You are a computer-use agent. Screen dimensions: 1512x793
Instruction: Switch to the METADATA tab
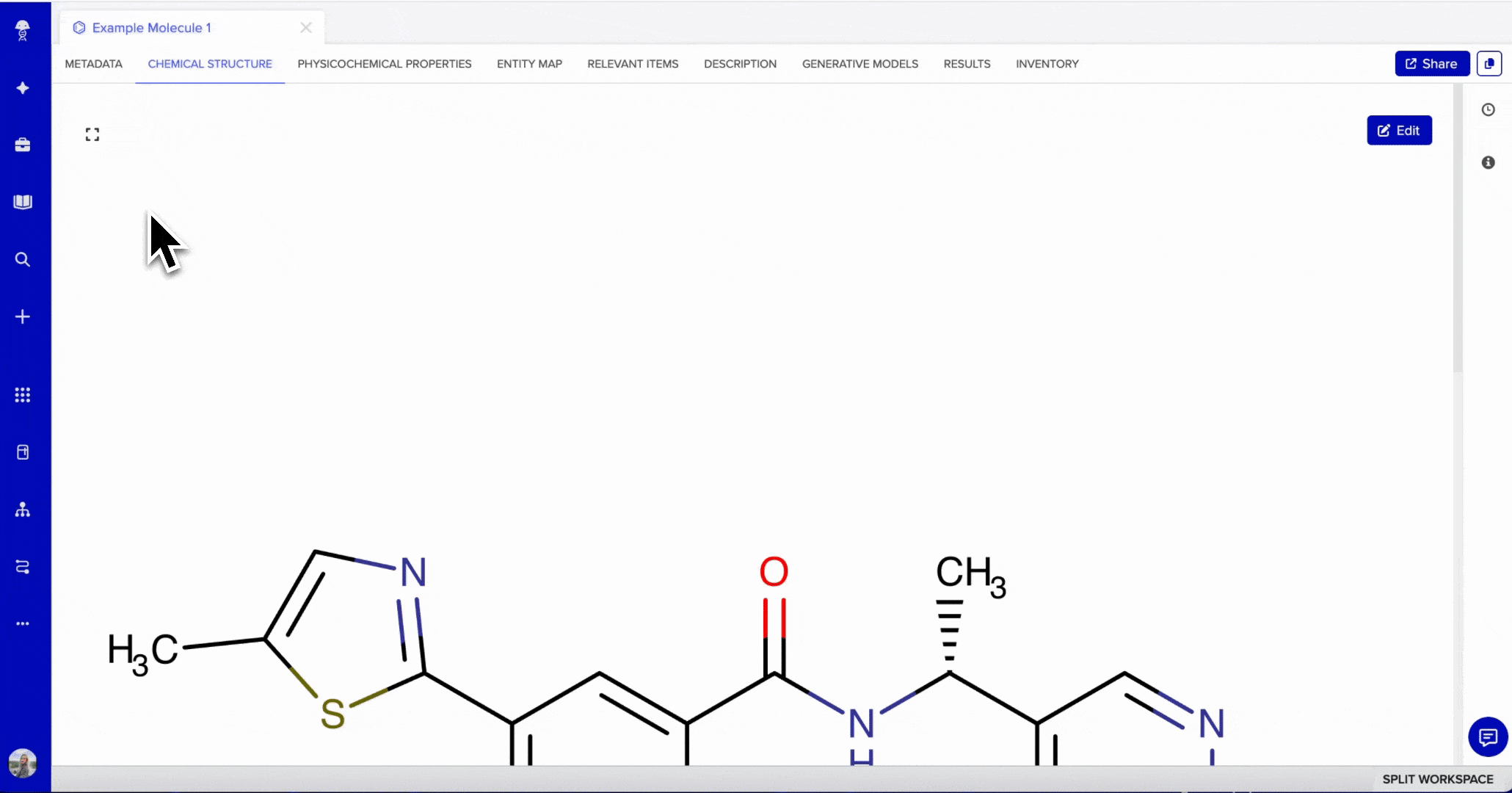92,64
